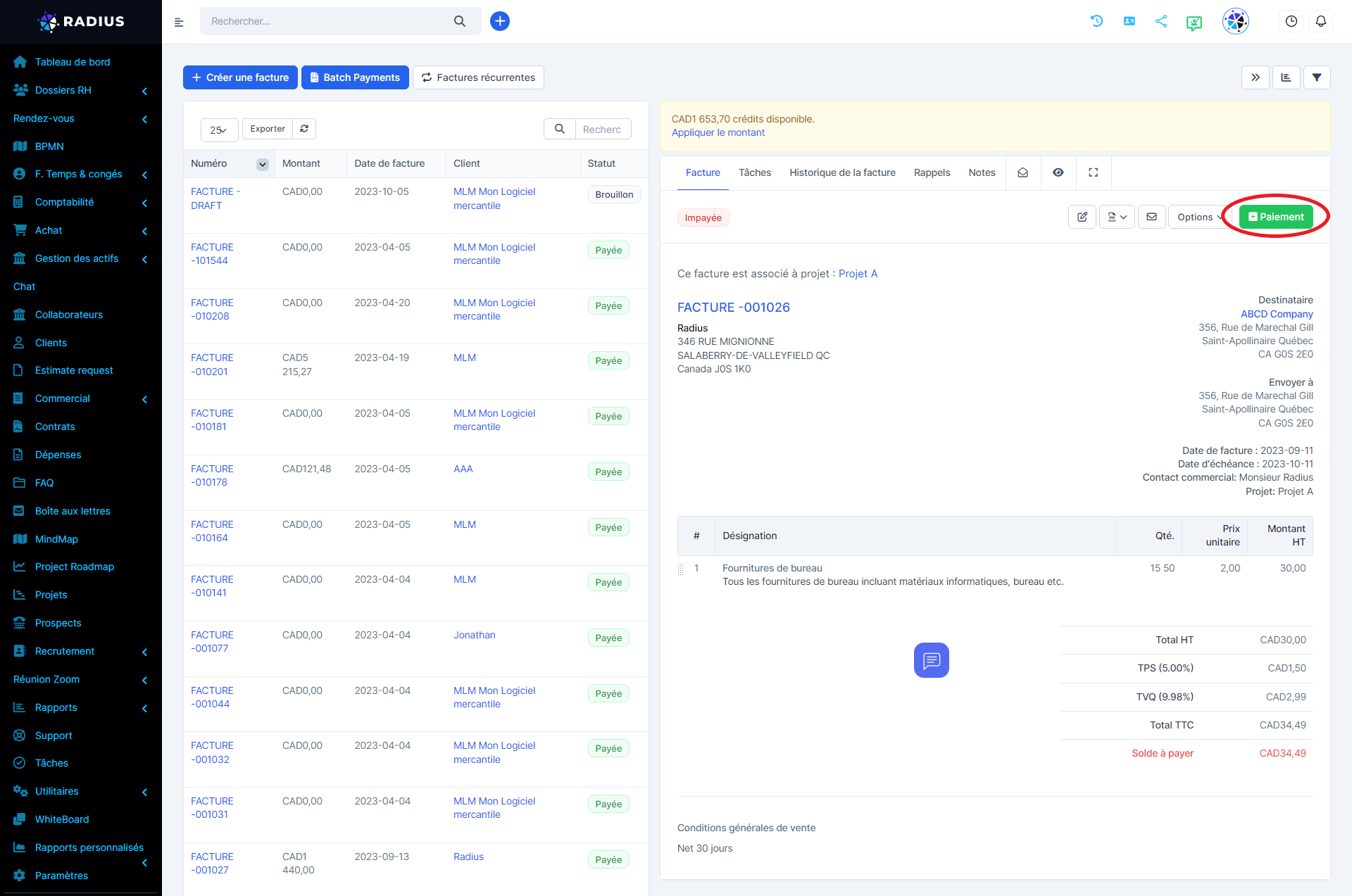Open invoice FACTURE -010201
Image resolution: width=1352 pixels, height=896 pixels.
(211, 365)
